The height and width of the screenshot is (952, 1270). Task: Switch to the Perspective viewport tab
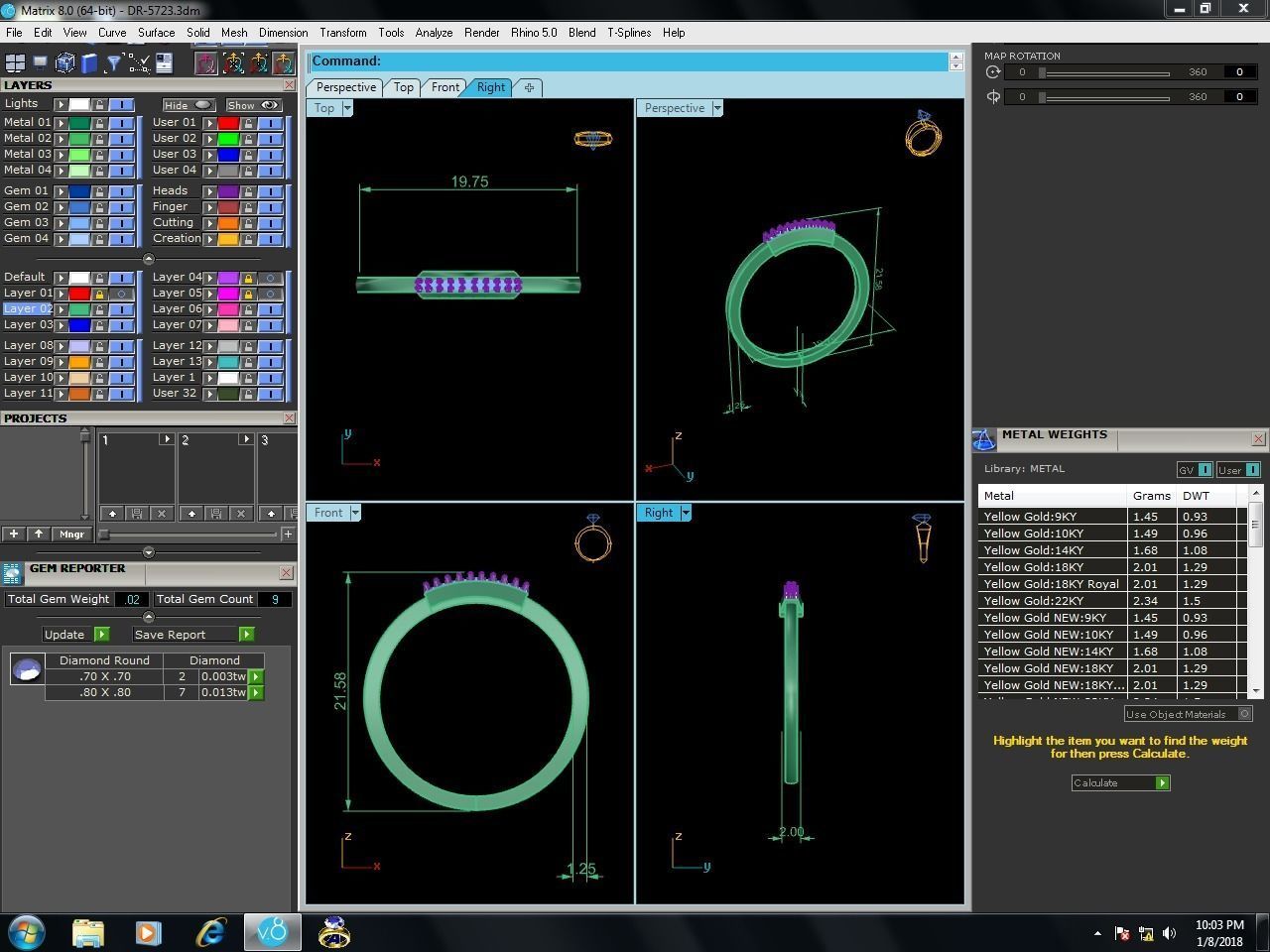(x=346, y=87)
